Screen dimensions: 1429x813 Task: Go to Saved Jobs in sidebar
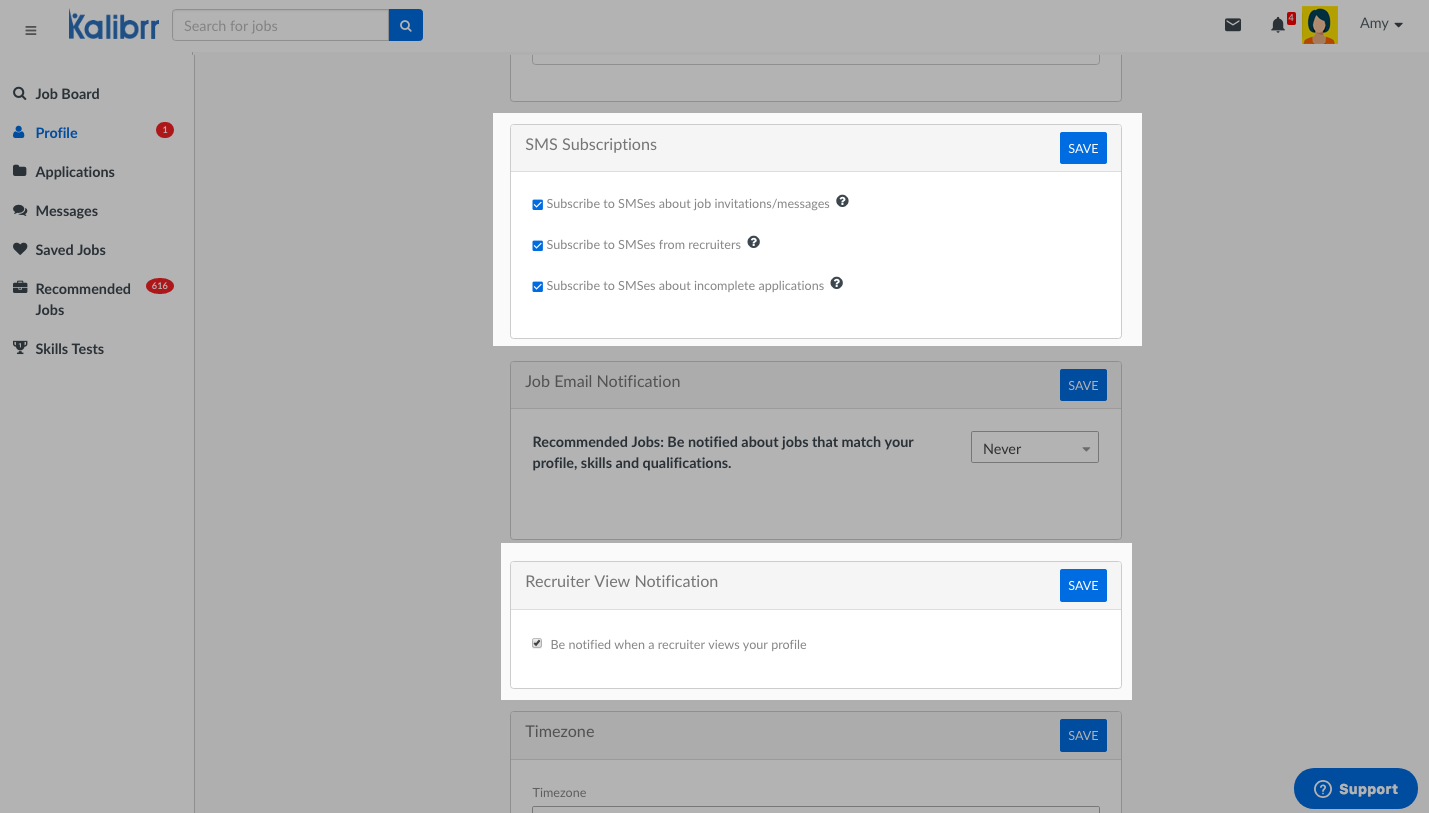[x=70, y=250]
